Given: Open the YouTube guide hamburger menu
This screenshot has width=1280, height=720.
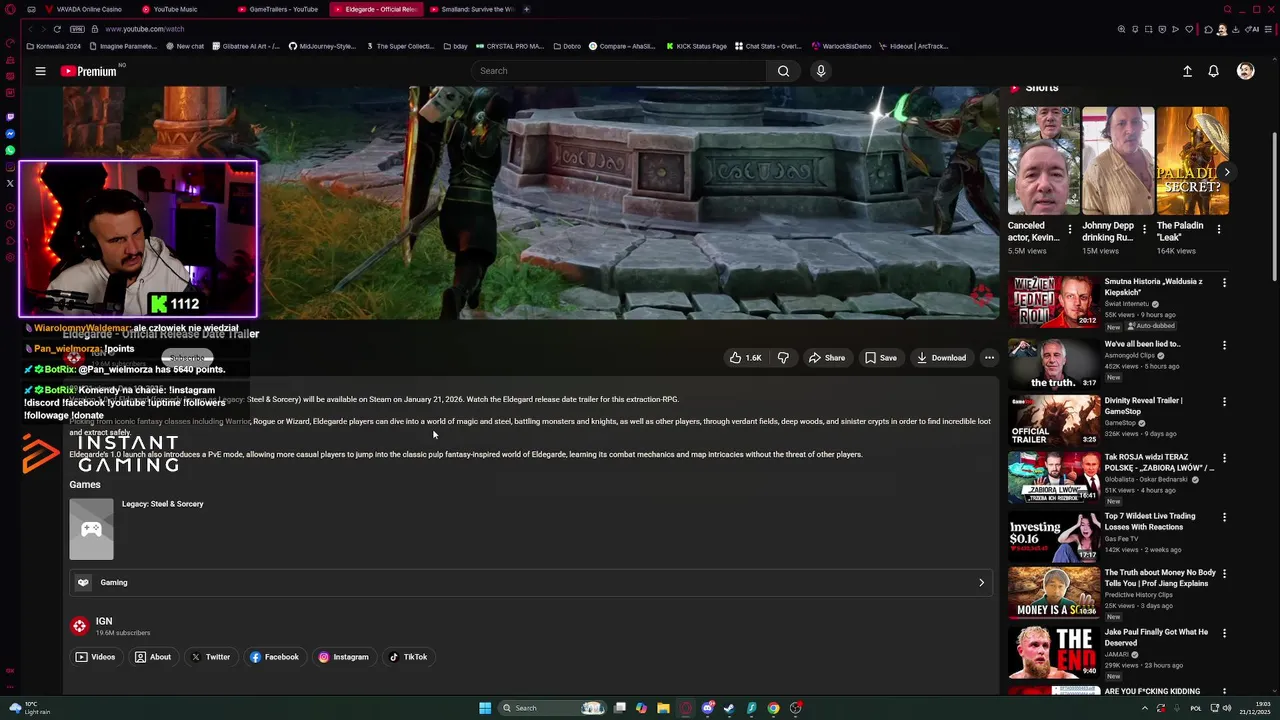Looking at the screenshot, I should pos(40,71).
